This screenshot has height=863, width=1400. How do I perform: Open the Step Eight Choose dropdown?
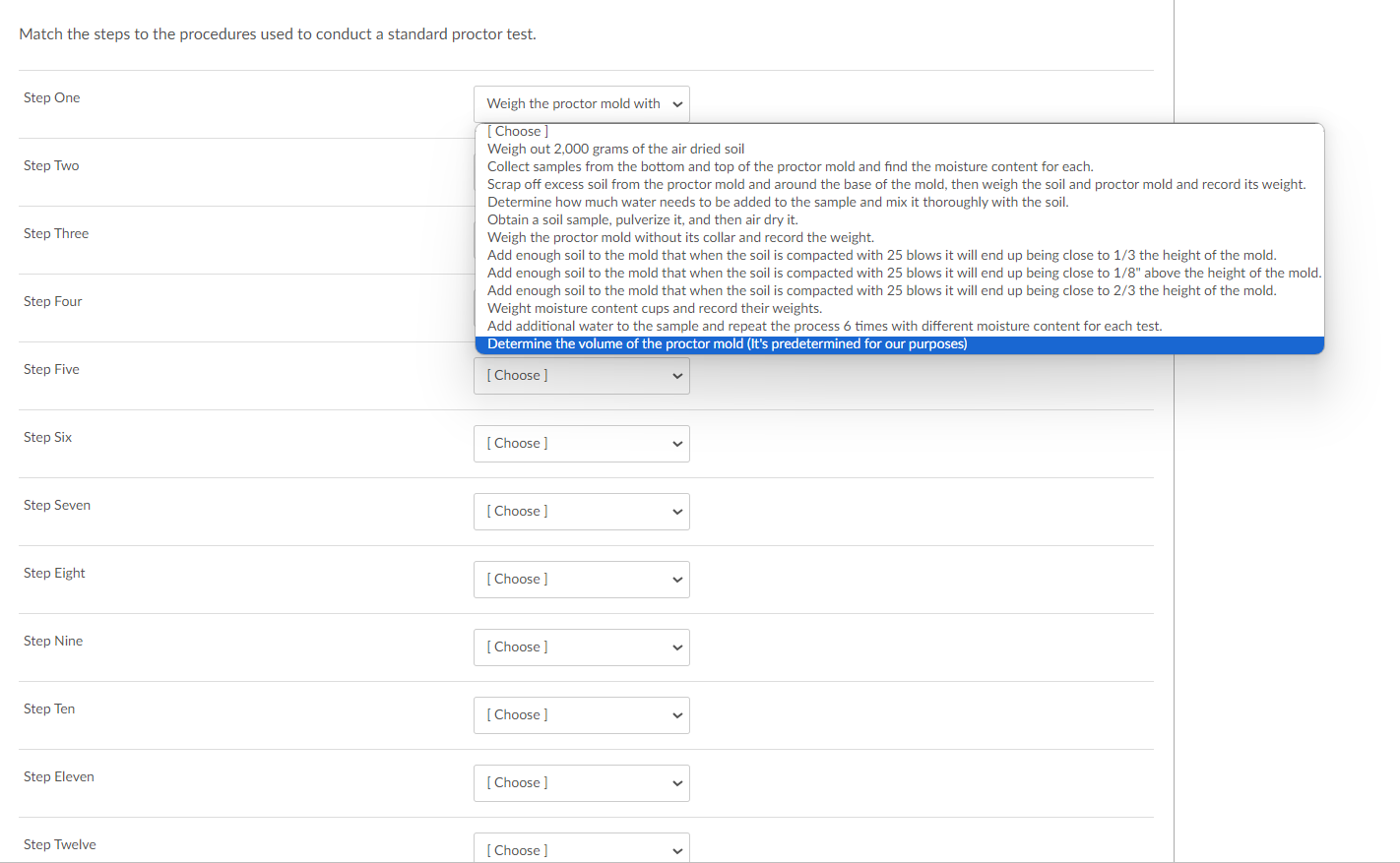point(581,579)
